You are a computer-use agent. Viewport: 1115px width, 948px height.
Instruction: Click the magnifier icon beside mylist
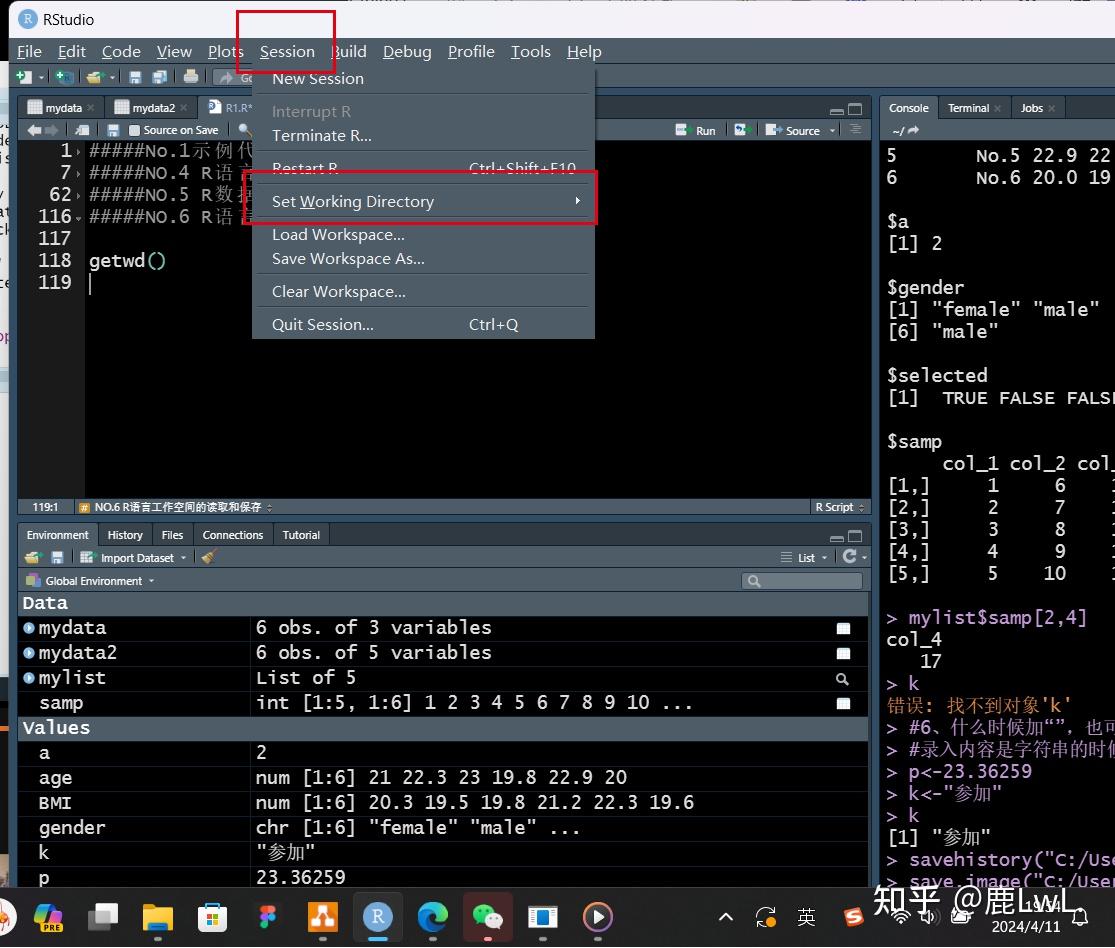tap(843, 678)
